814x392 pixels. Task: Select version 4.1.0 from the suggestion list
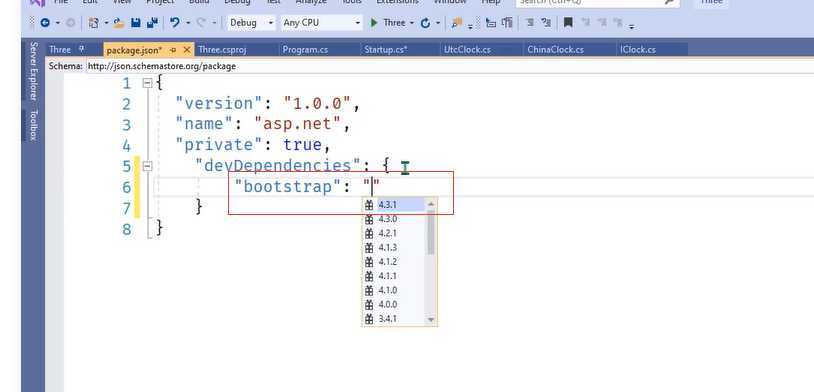coord(394,290)
